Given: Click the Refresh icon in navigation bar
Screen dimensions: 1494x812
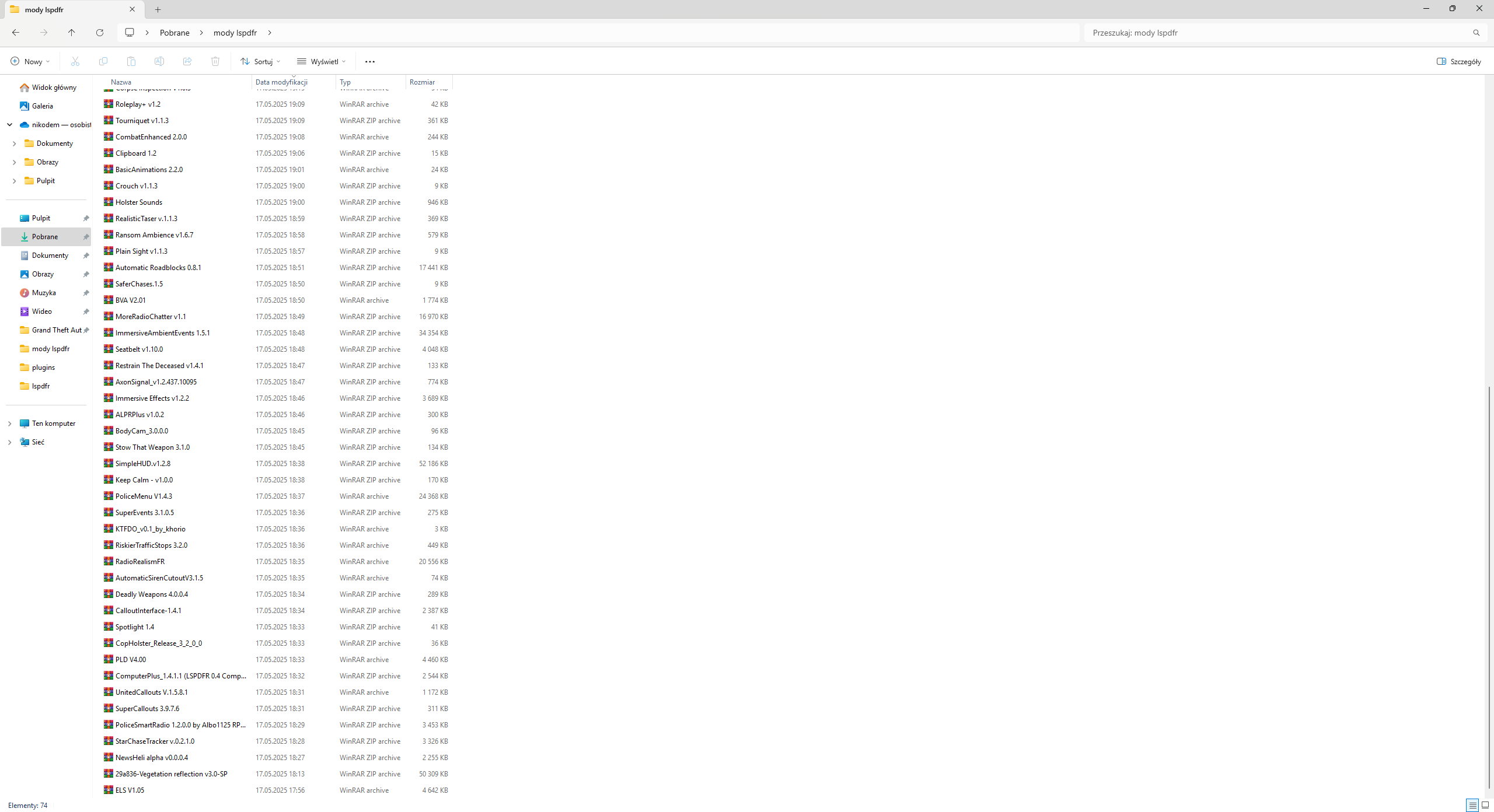Looking at the screenshot, I should pyautogui.click(x=100, y=33).
